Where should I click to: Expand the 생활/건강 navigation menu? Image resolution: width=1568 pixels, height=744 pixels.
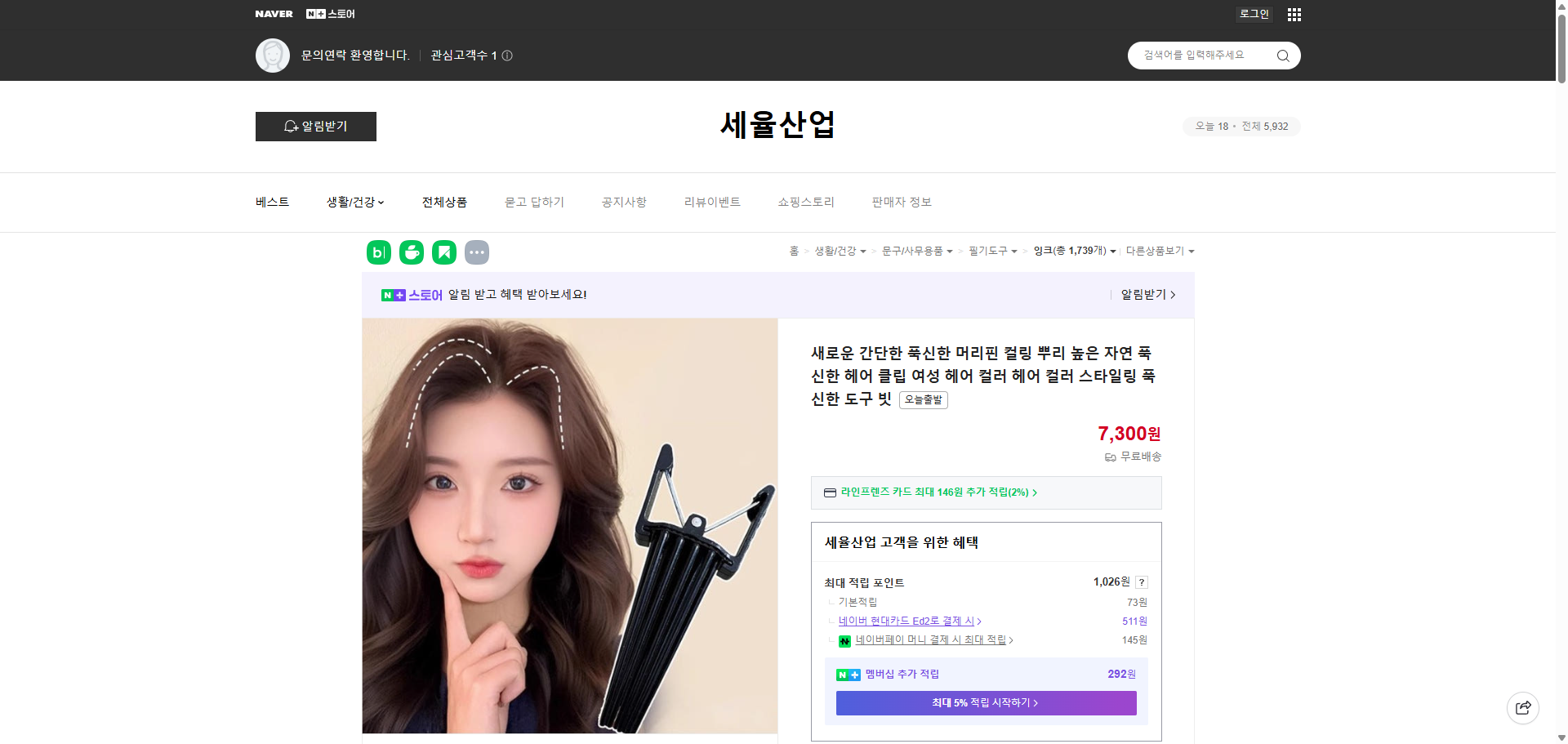354,202
